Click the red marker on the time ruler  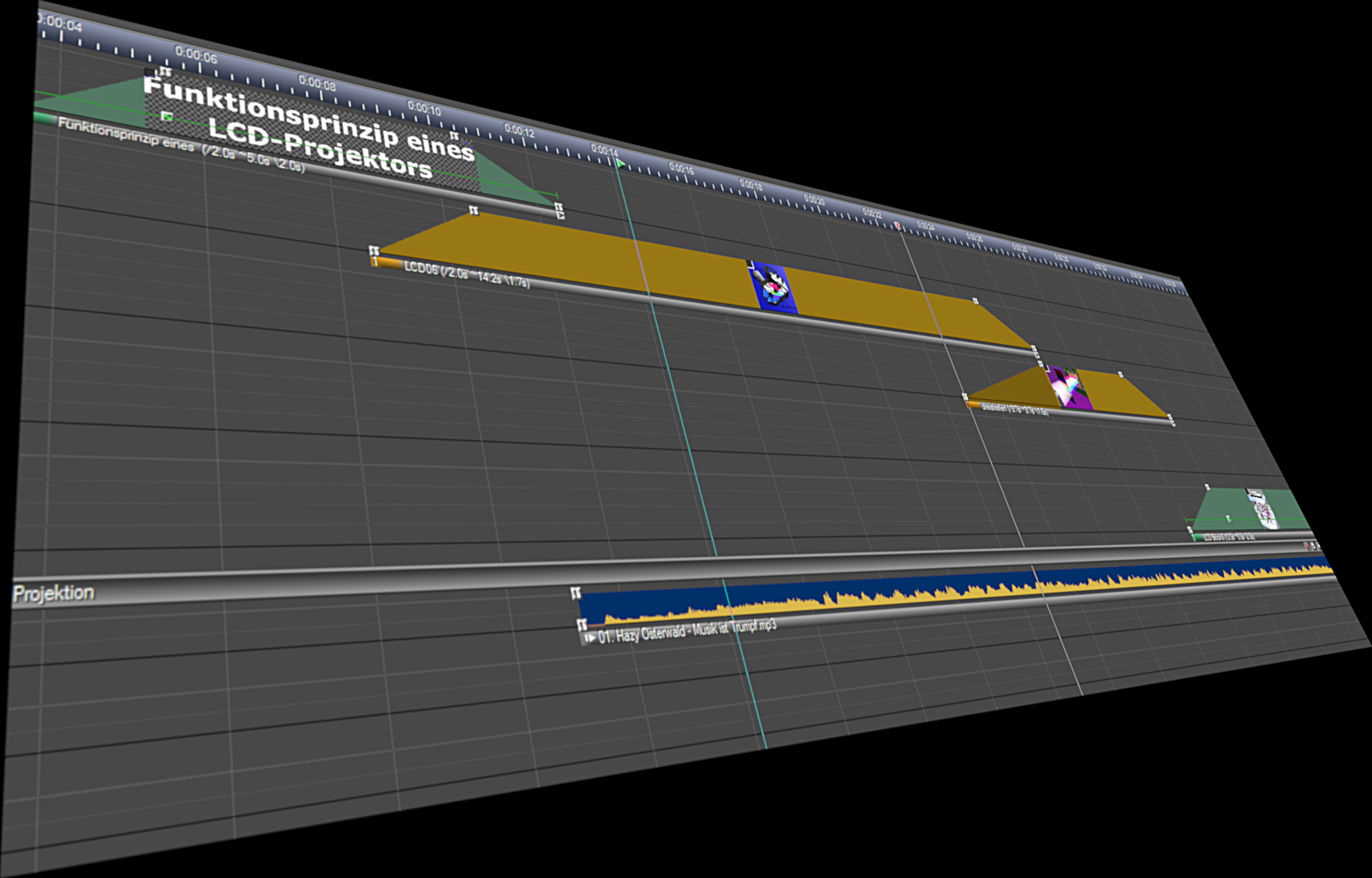pyautogui.click(x=897, y=226)
